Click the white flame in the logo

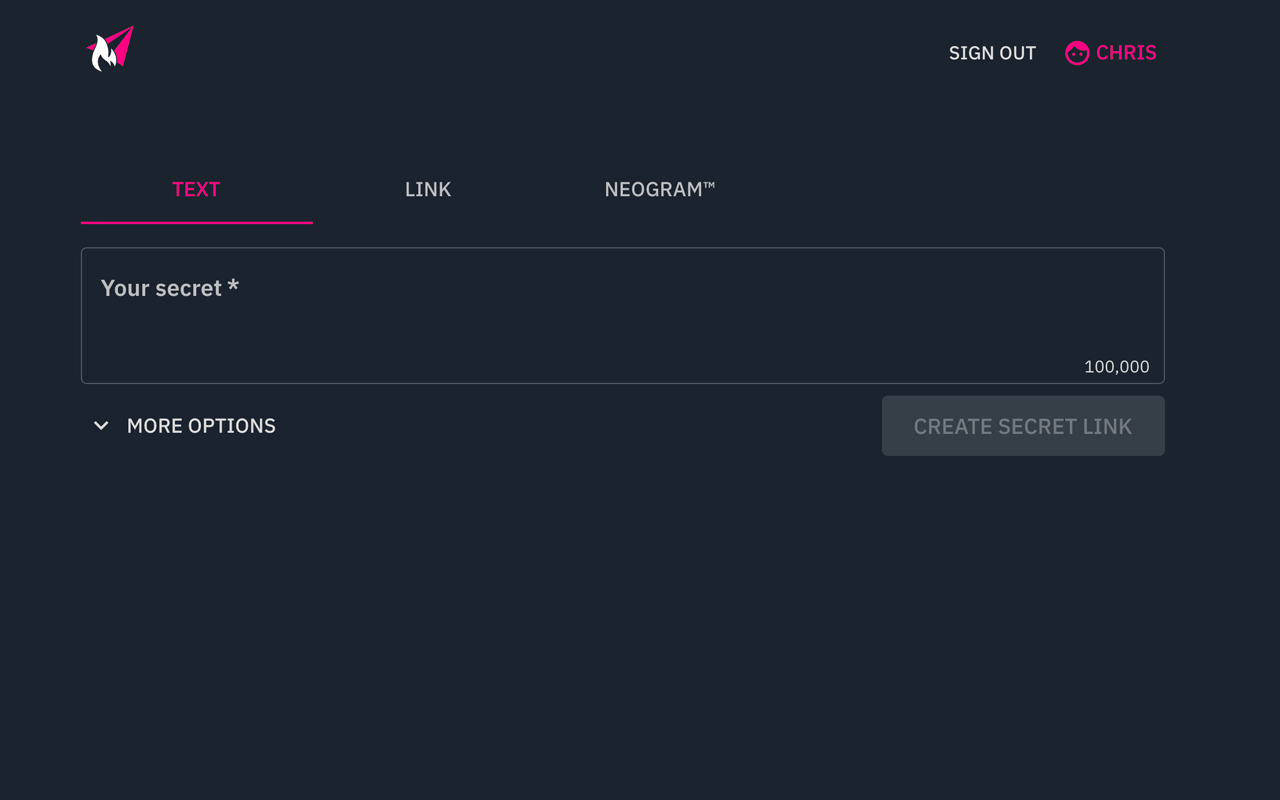click(102, 56)
